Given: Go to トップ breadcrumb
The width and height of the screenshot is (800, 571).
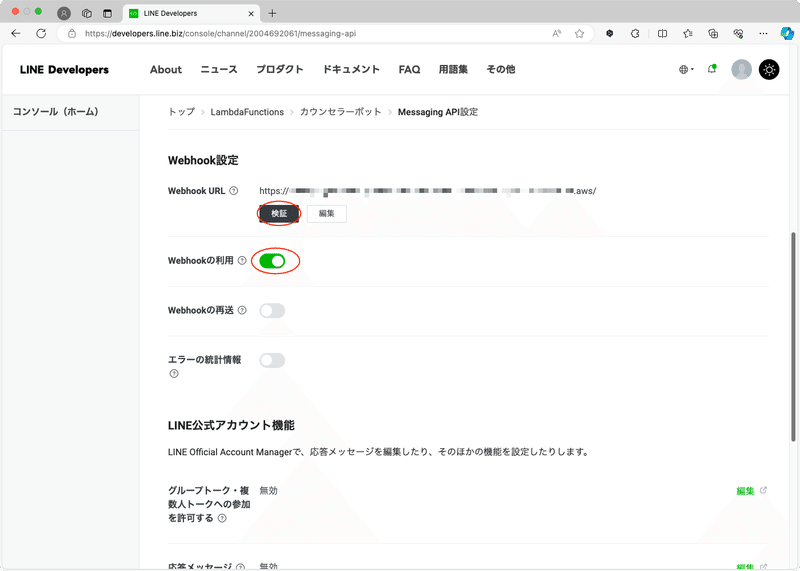Looking at the screenshot, I should 182,112.
